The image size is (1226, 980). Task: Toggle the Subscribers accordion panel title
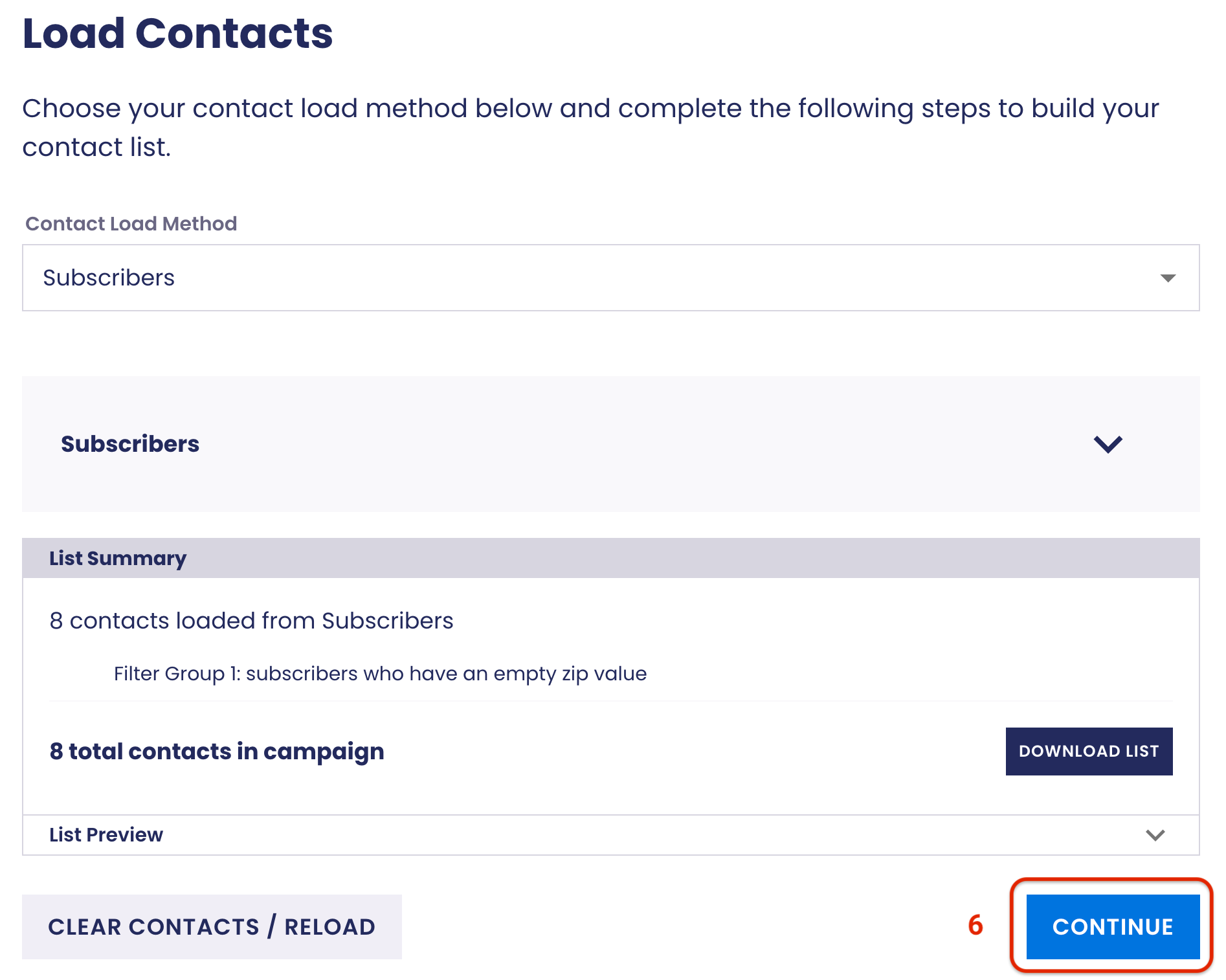point(130,444)
